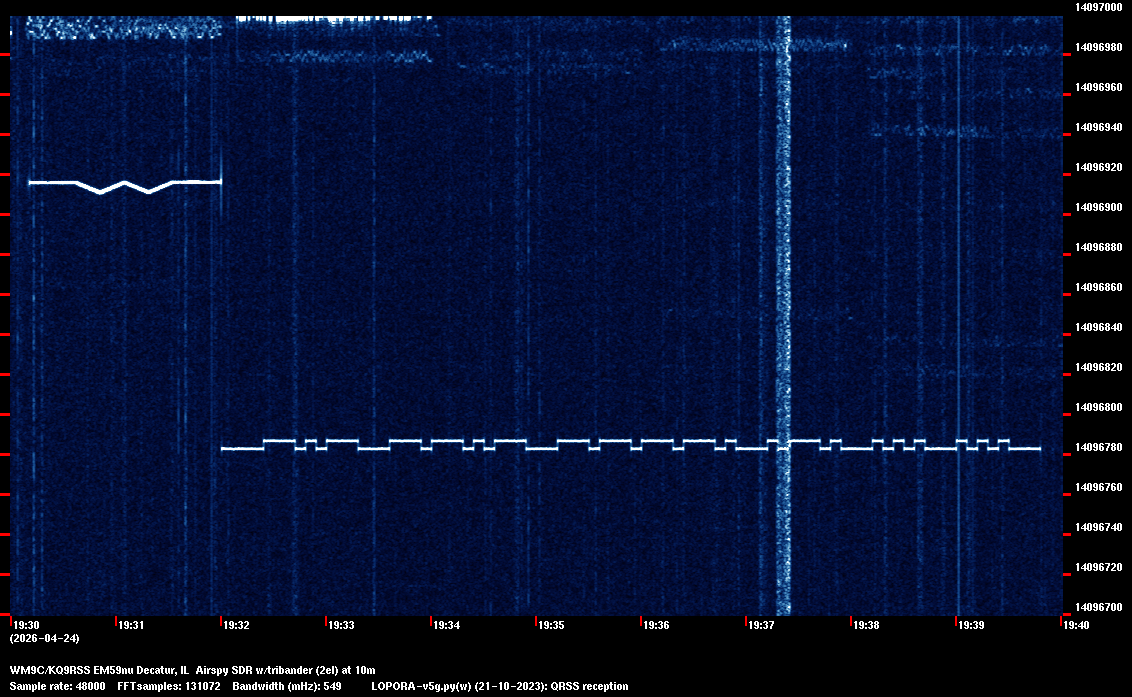Select the 19:35 time marker

click(551, 625)
